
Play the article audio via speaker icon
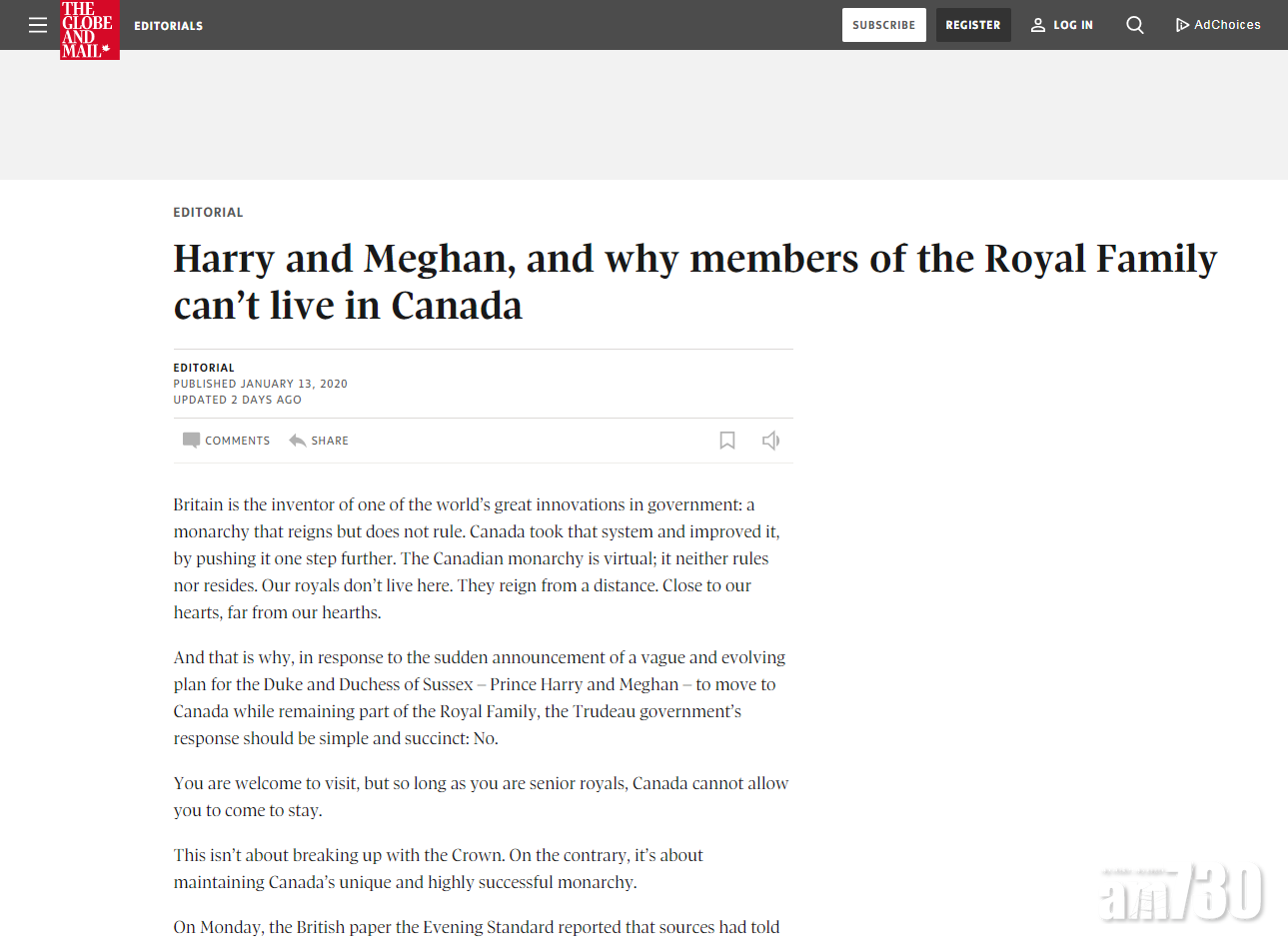(770, 441)
